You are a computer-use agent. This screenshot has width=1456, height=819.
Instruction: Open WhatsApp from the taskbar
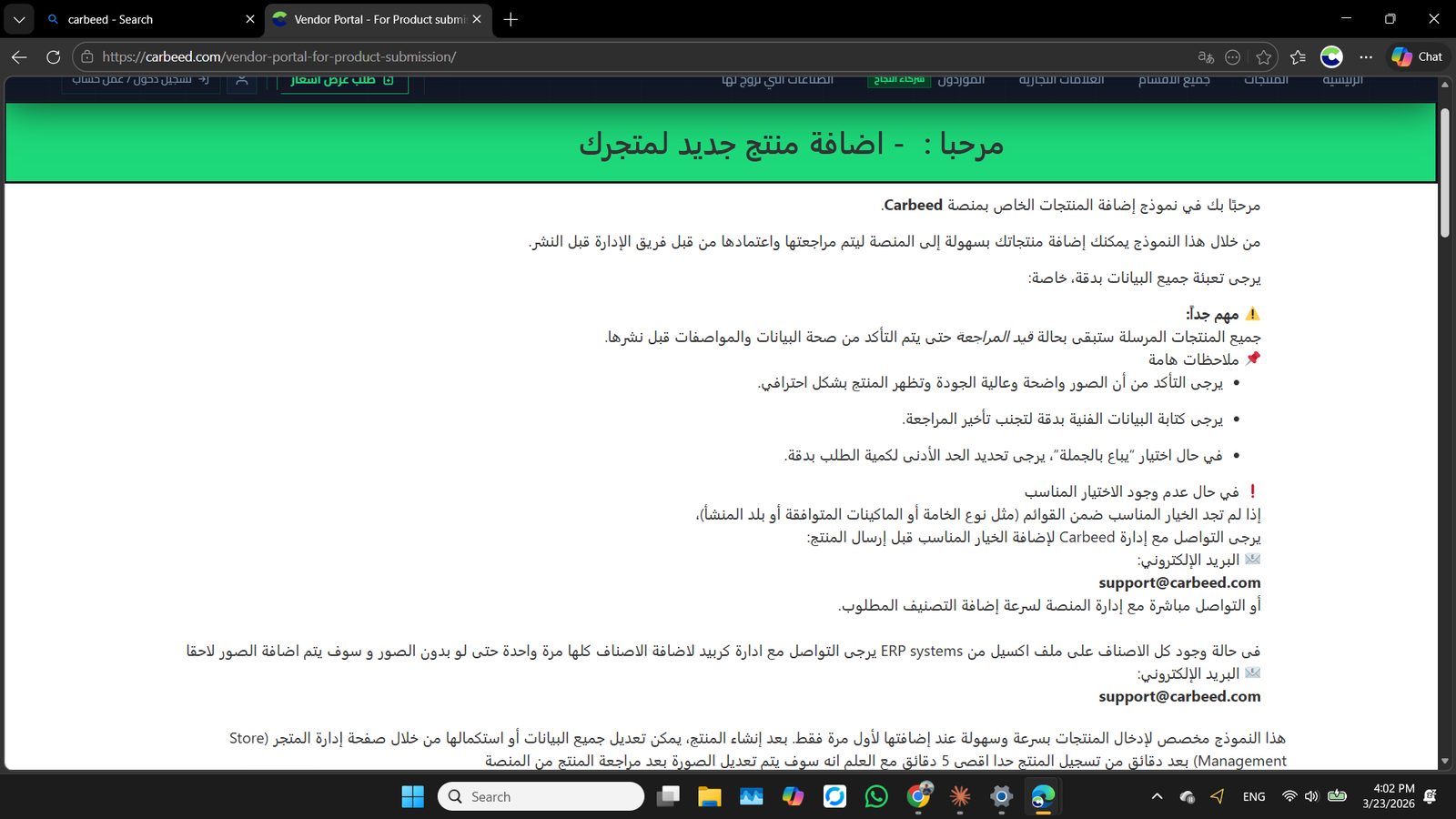[x=876, y=796]
